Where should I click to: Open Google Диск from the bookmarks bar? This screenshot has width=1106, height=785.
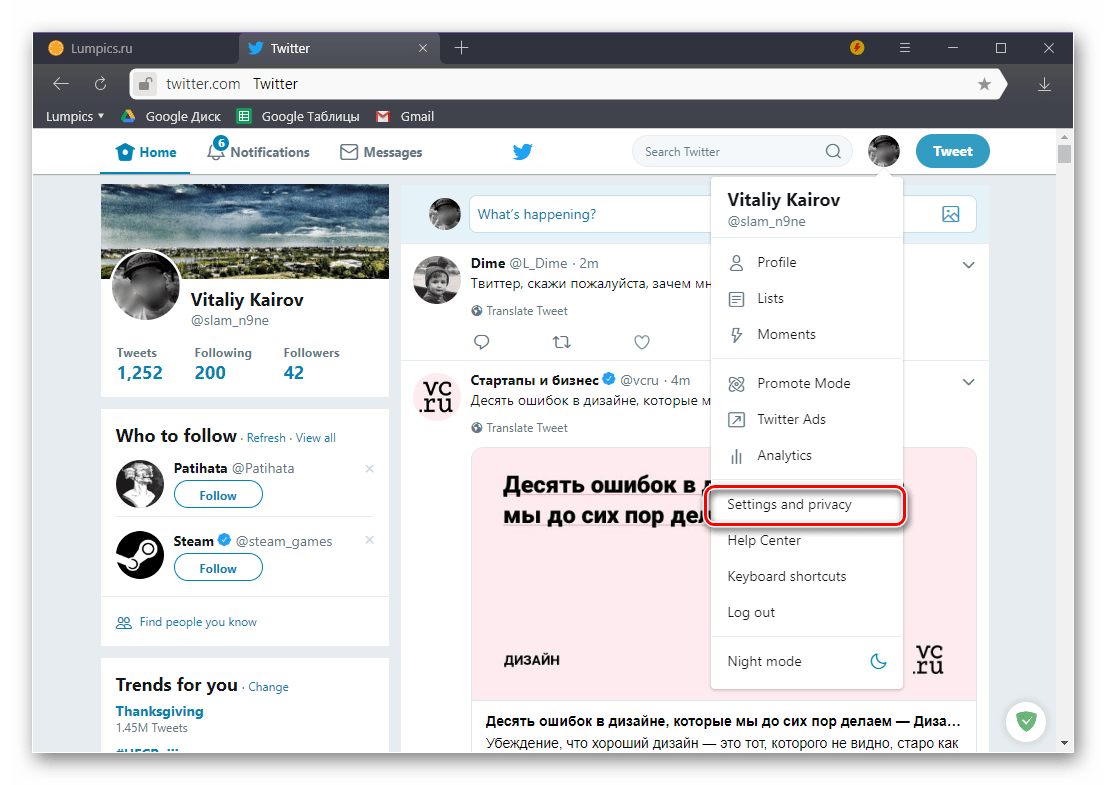point(128,116)
